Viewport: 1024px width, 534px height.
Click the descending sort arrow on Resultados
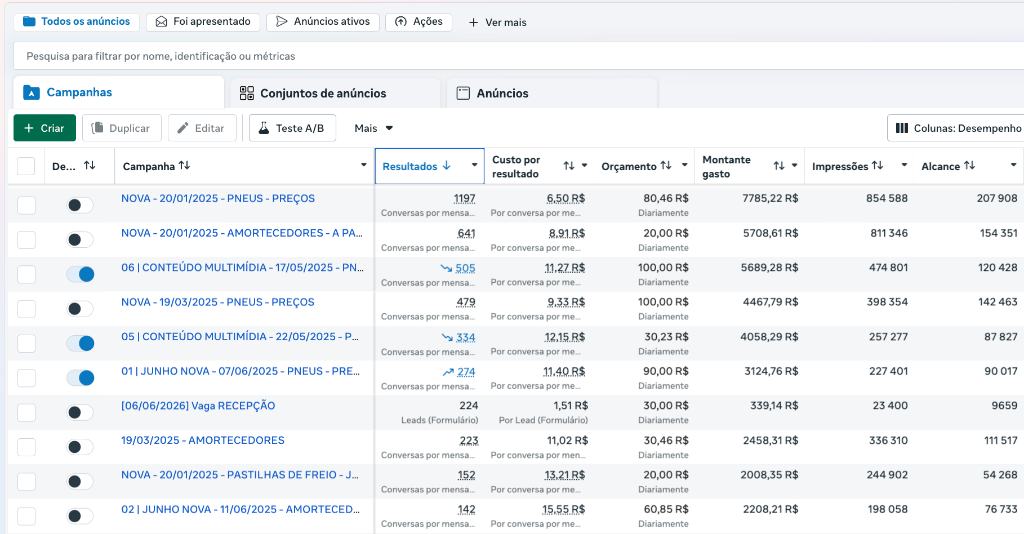click(x=447, y=166)
